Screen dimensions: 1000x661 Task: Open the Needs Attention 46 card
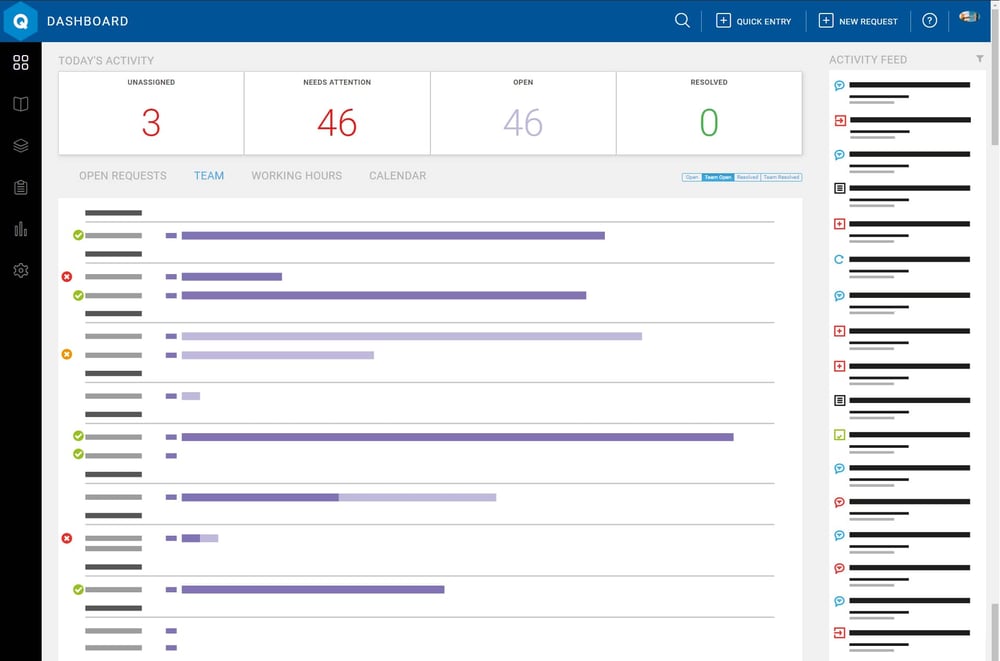pyautogui.click(x=337, y=113)
